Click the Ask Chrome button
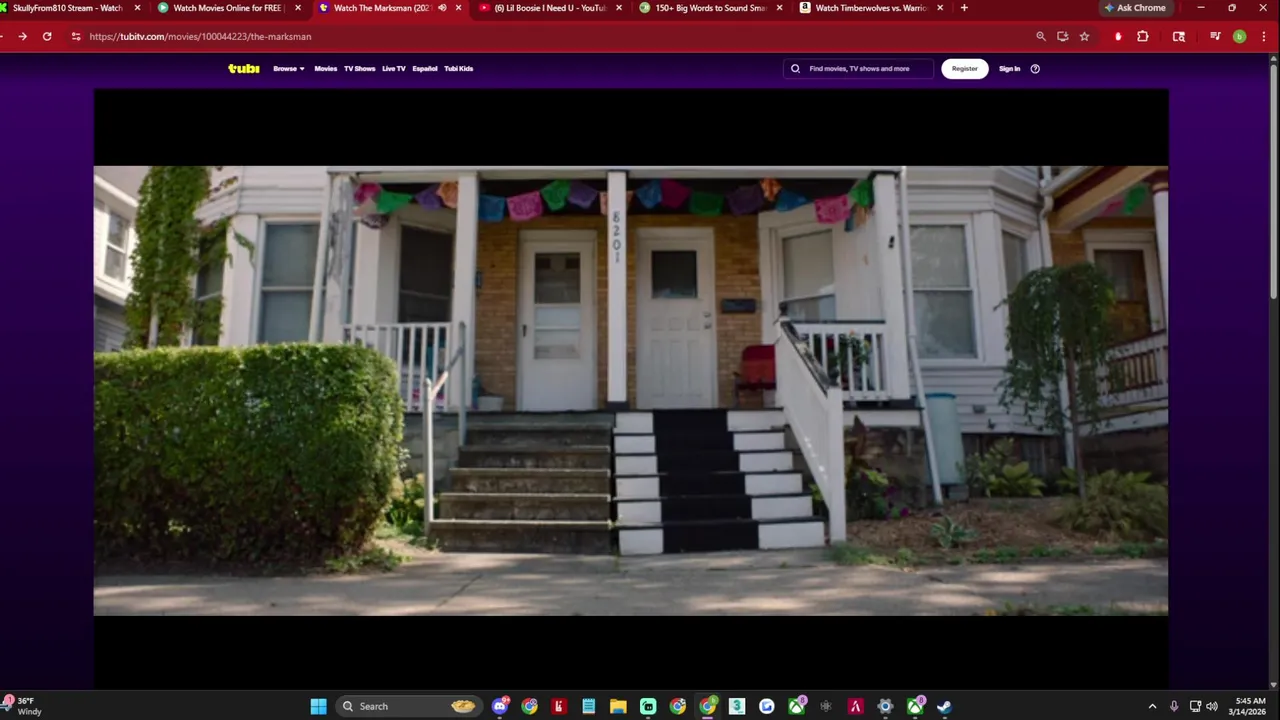 tap(1135, 8)
